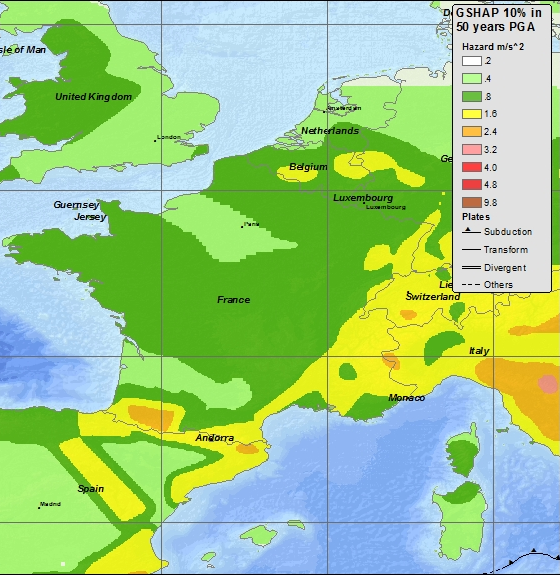
Task: Click the orange 2.4 hazard swatch
Action: pyautogui.click(x=472, y=132)
